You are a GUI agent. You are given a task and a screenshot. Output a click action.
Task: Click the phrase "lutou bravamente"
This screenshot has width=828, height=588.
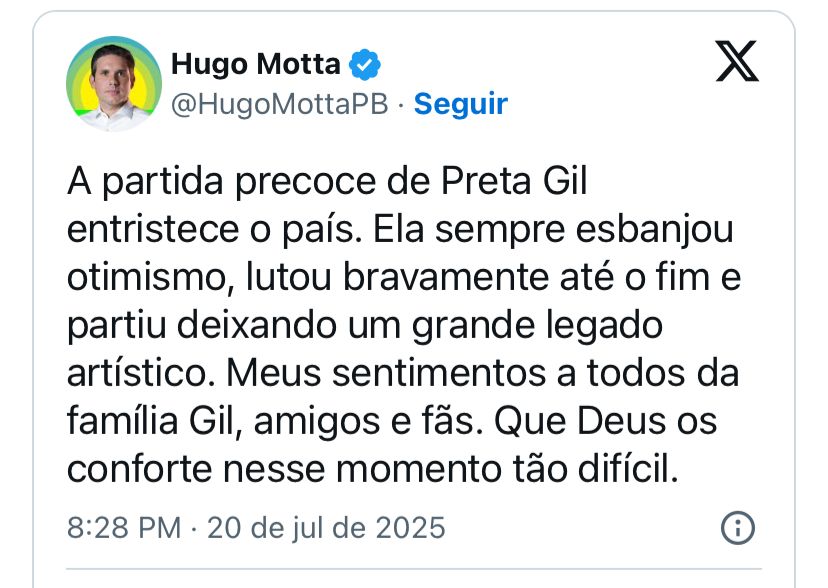click(x=397, y=277)
